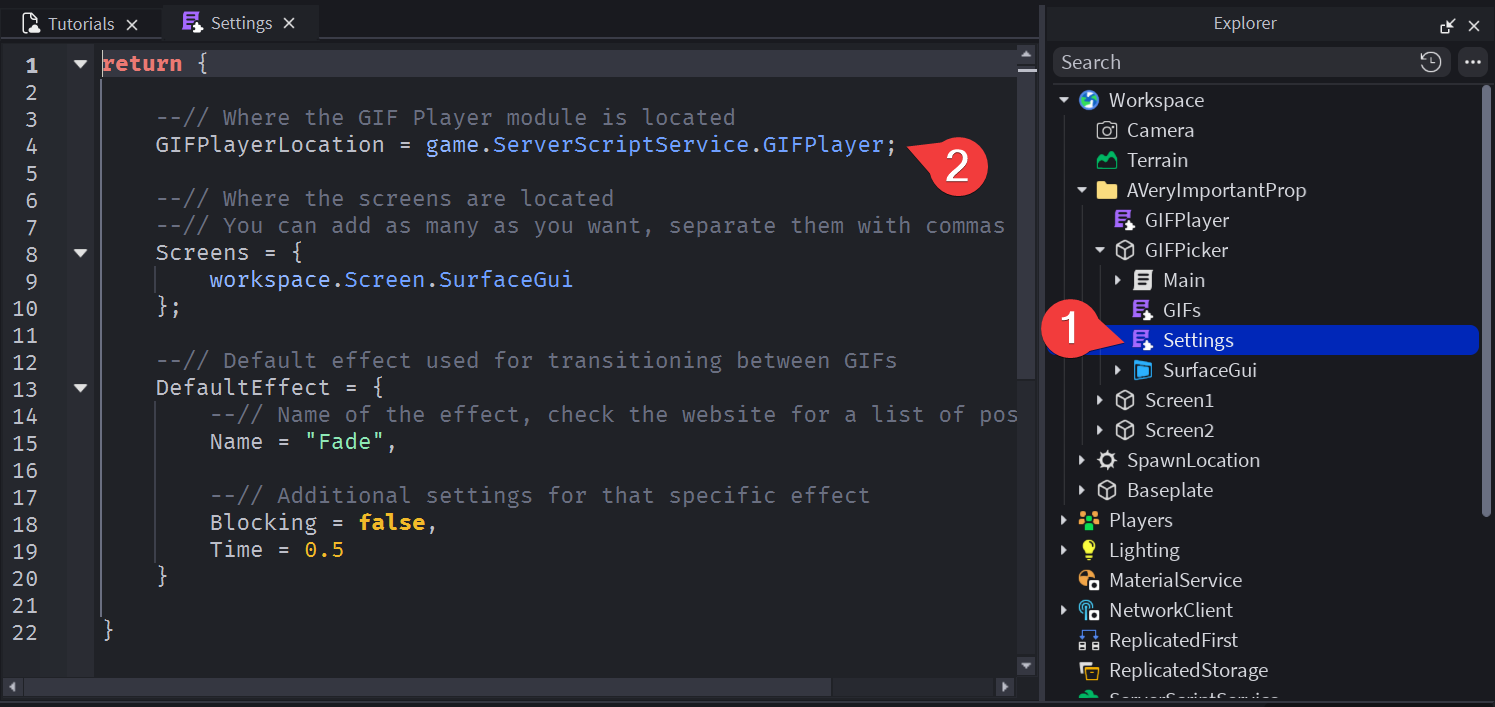This screenshot has height=707, width=1495.
Task: Open search history in Explorer
Action: pyautogui.click(x=1430, y=62)
